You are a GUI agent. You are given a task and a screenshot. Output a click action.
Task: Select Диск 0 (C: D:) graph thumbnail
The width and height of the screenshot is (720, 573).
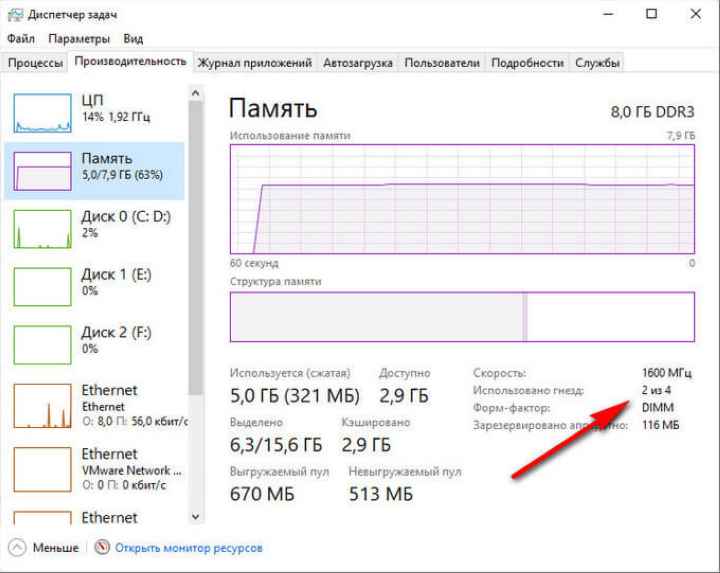(42, 229)
